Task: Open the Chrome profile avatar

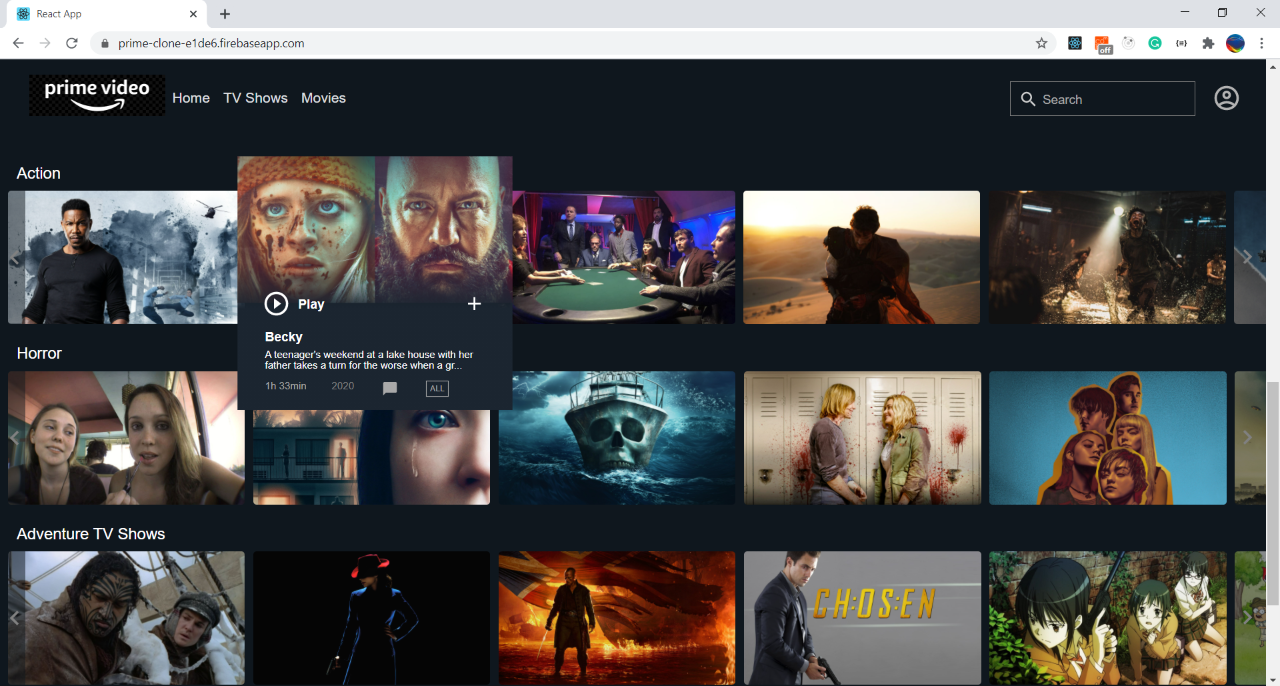Action: pos(1235,43)
